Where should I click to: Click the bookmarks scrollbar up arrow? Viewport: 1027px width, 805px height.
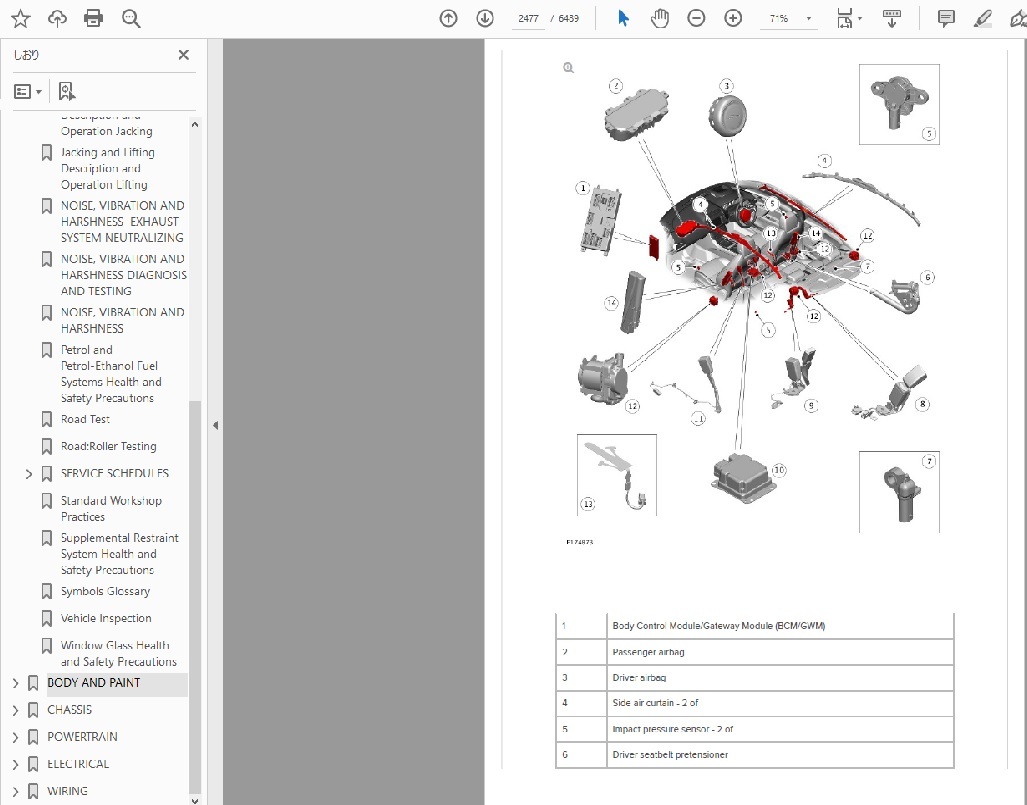(x=195, y=124)
